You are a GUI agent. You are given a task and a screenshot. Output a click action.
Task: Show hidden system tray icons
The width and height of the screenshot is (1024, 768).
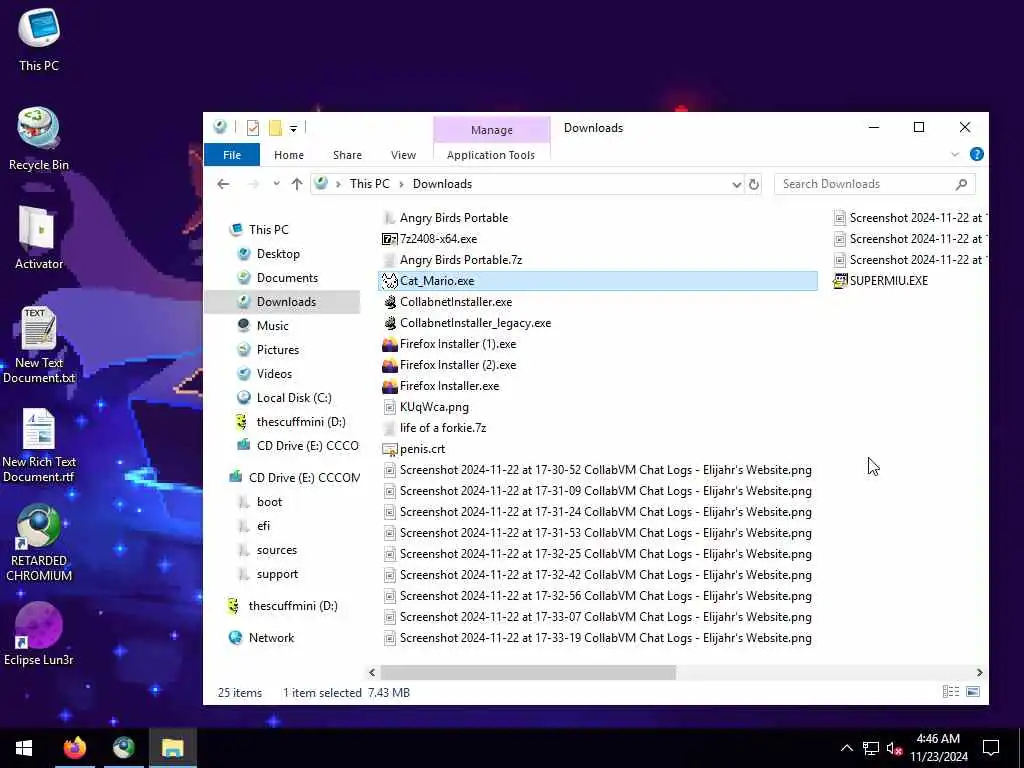[x=846, y=748]
